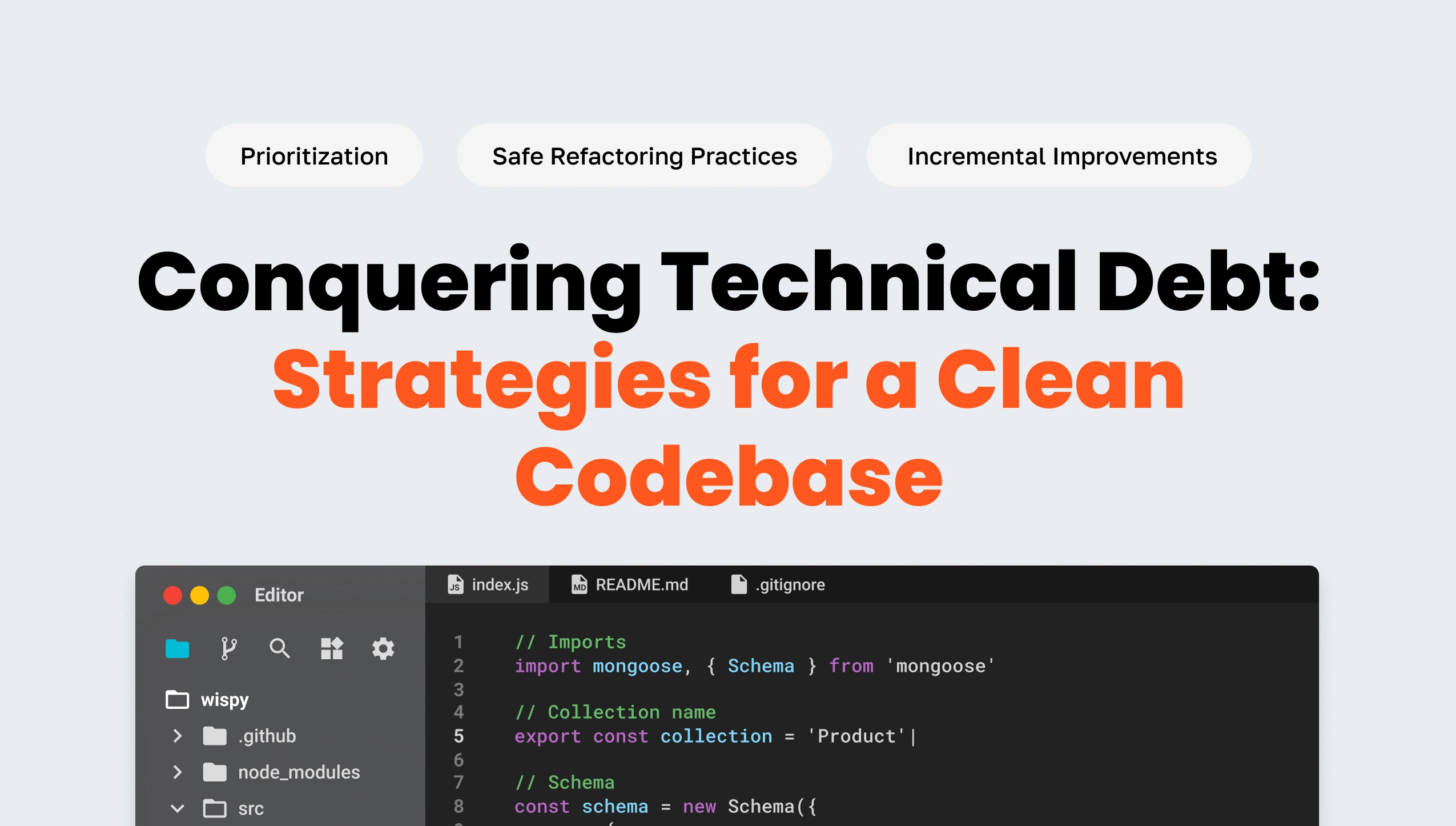Viewport: 1456px width, 826px height.
Task: Collapse the src folder chevron
Action: pyautogui.click(x=177, y=808)
